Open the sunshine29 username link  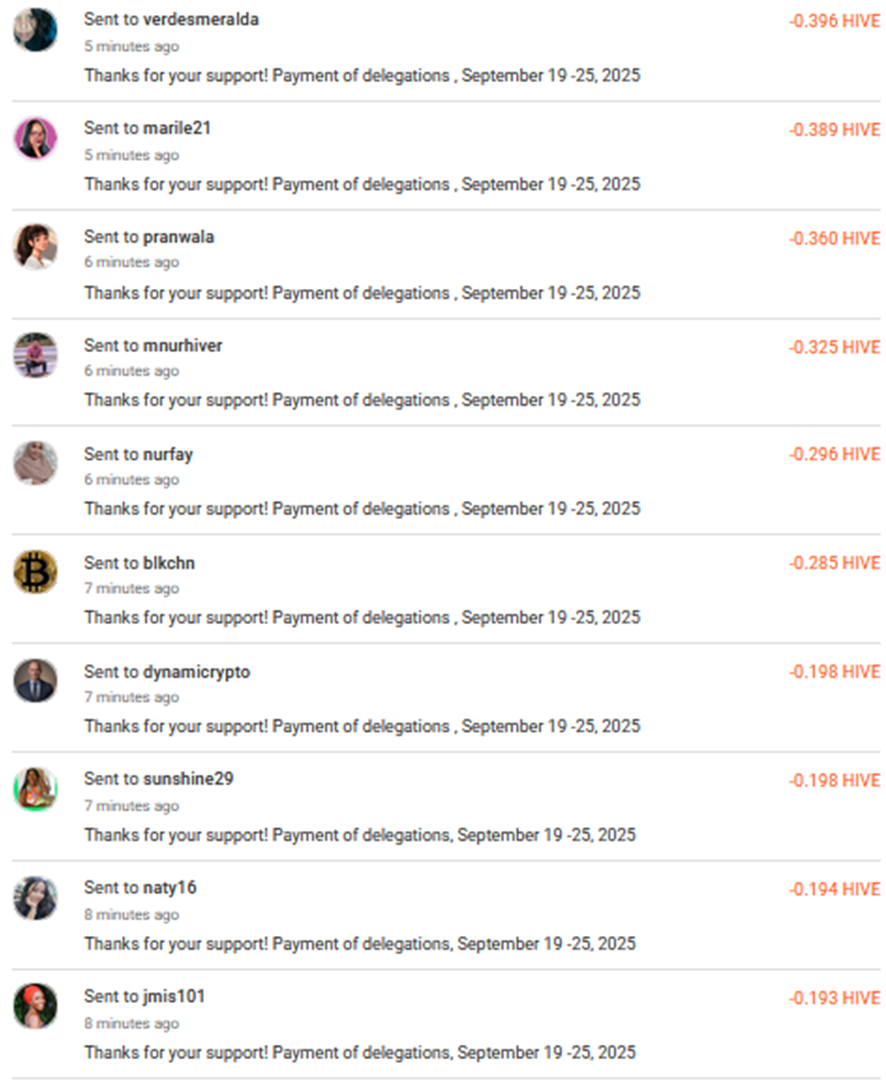(x=188, y=779)
